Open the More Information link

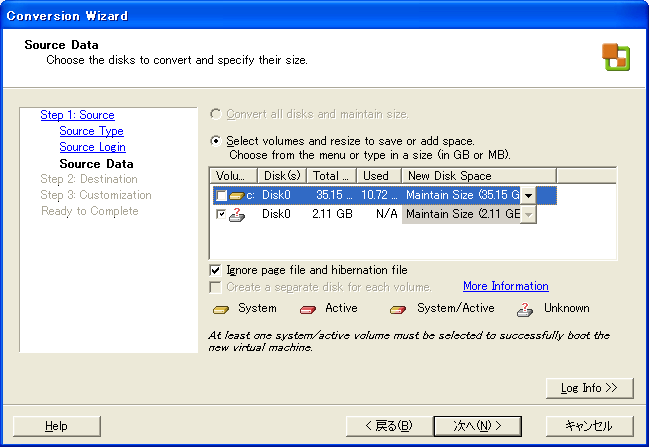click(505, 286)
